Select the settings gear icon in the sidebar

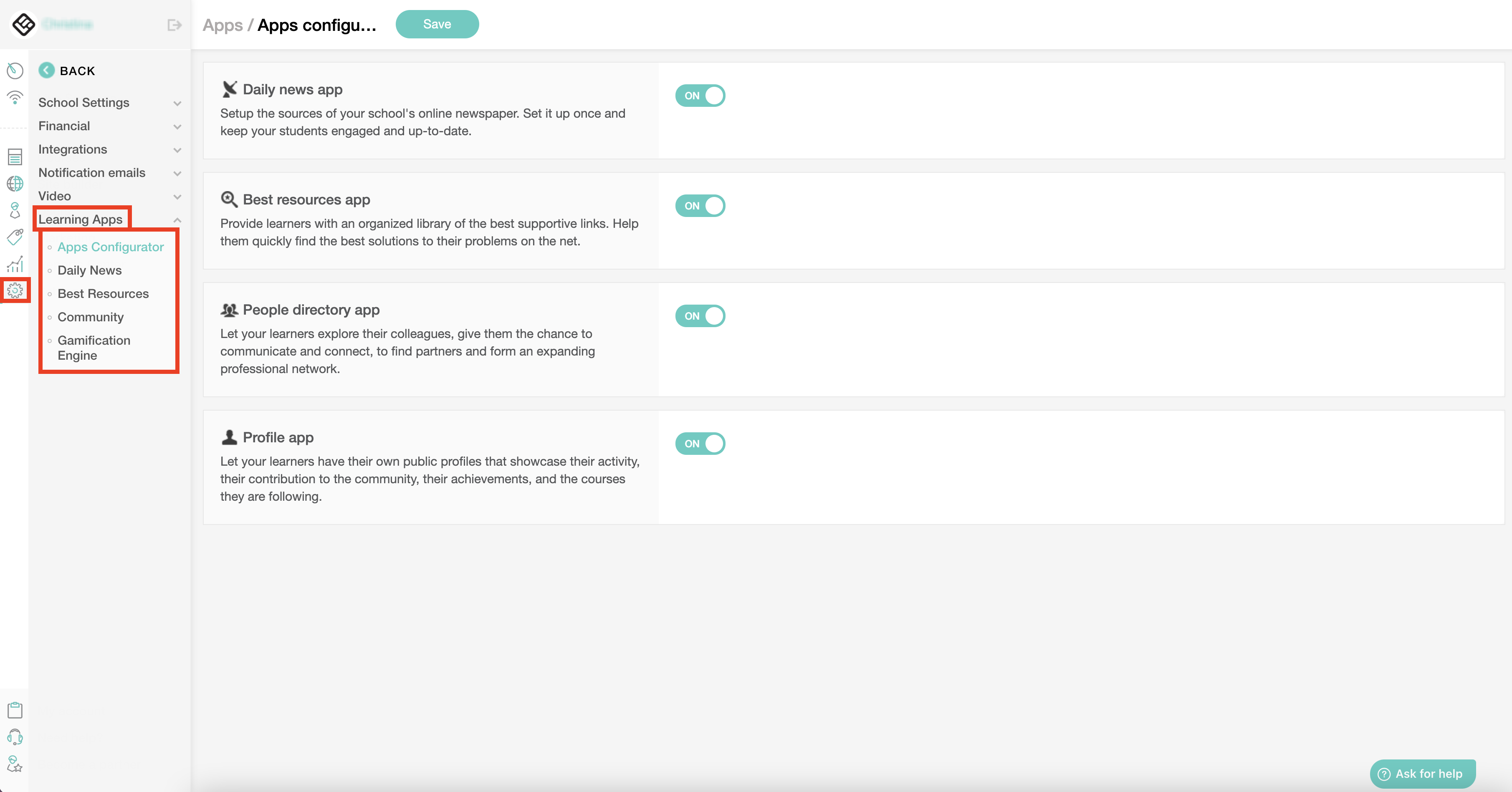(x=15, y=290)
